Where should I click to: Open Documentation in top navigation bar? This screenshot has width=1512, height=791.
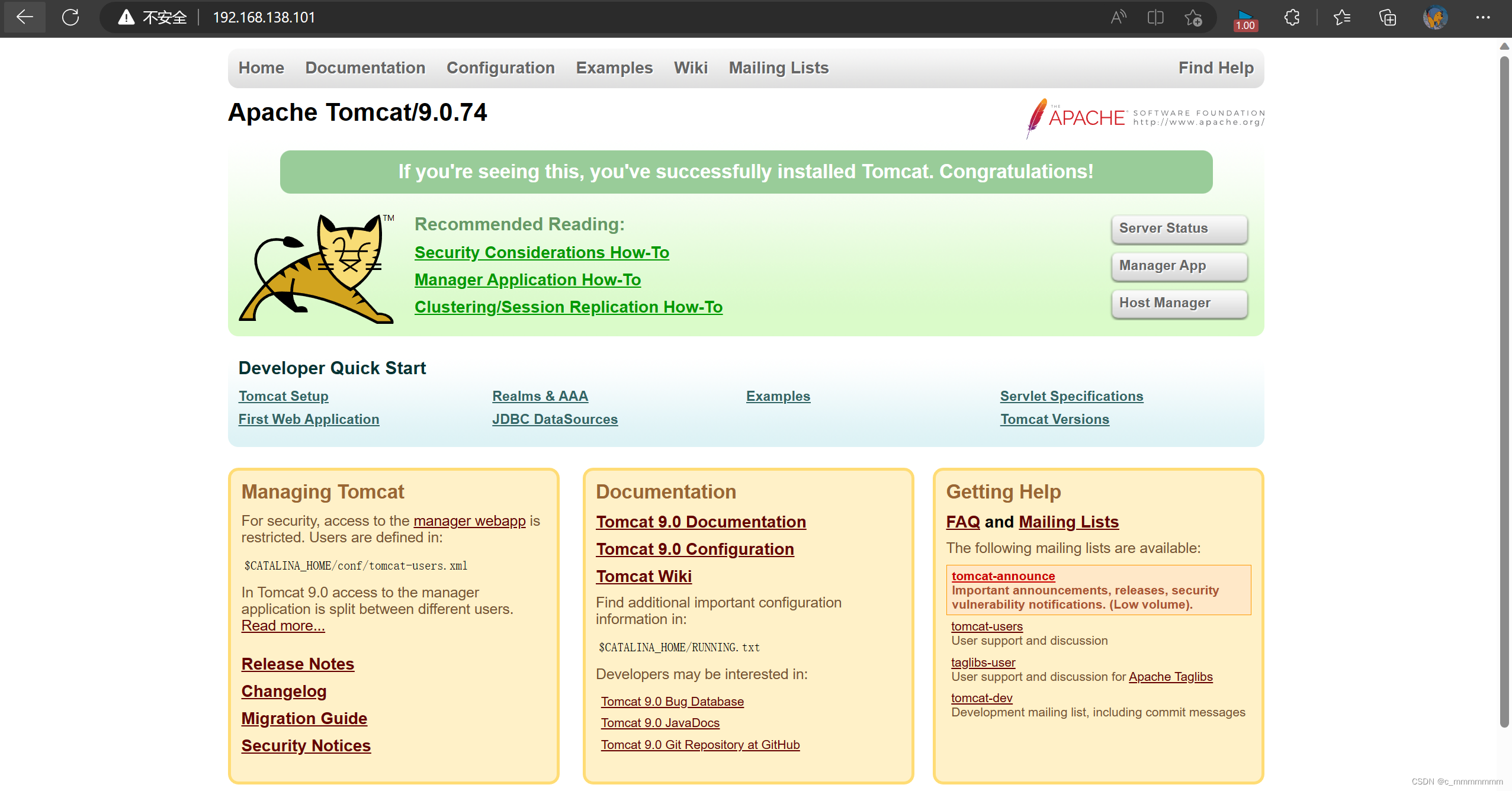365,68
